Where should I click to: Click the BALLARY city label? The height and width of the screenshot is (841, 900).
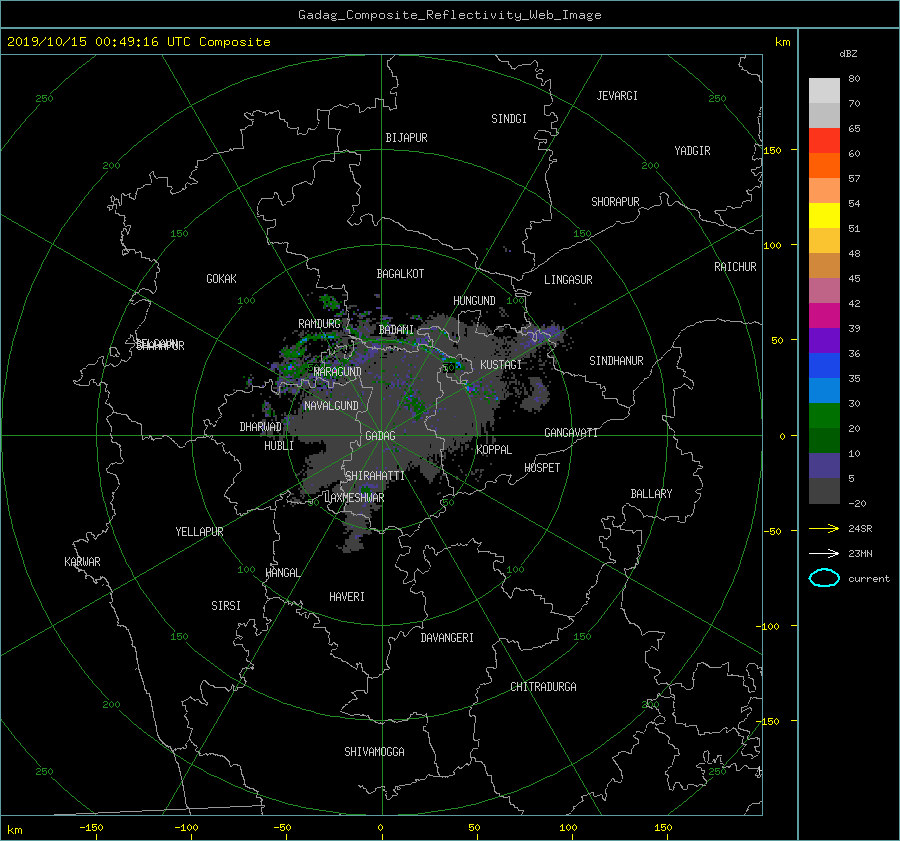[651, 494]
